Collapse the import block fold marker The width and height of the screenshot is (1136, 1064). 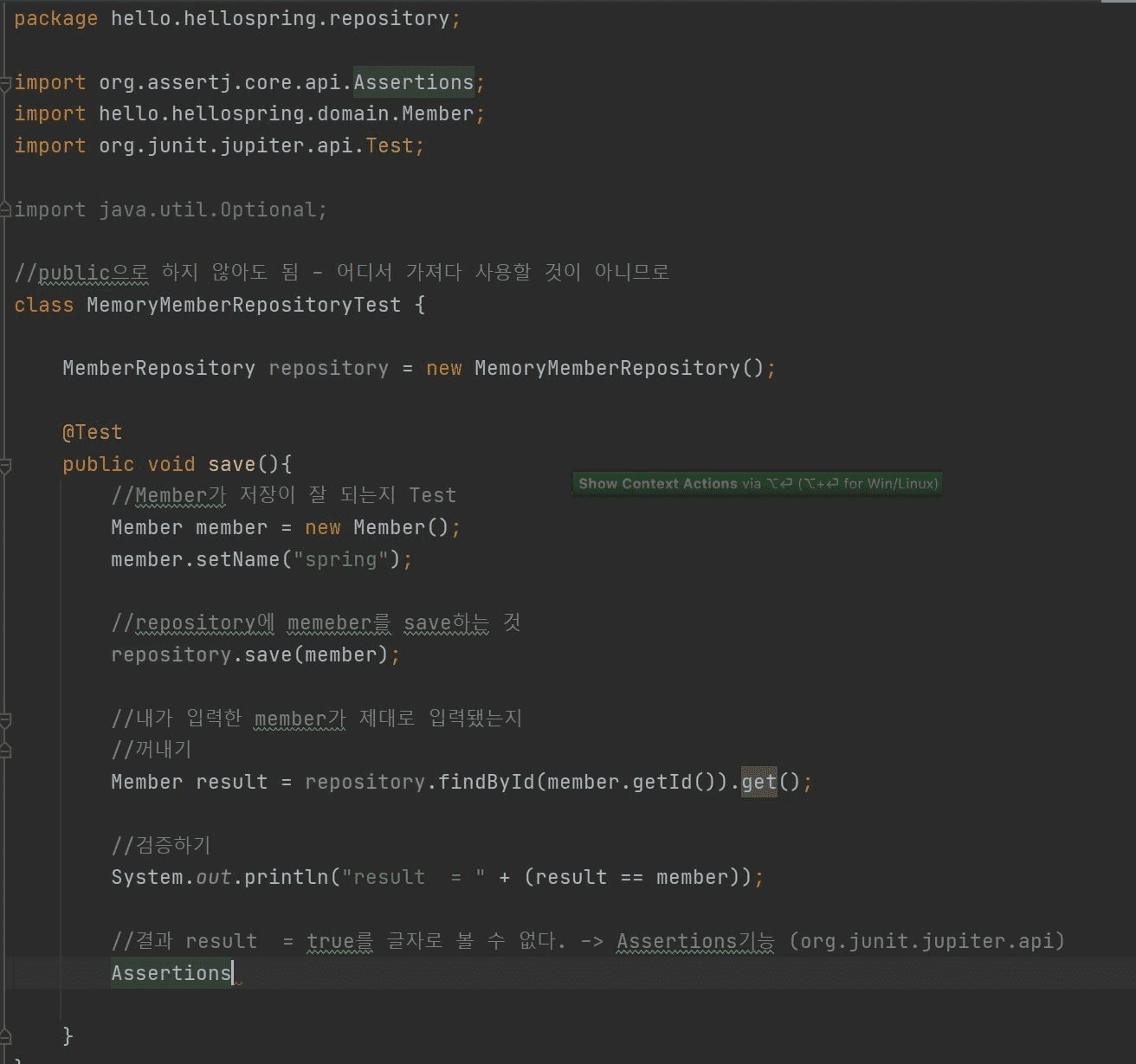pyautogui.click(x=5, y=83)
